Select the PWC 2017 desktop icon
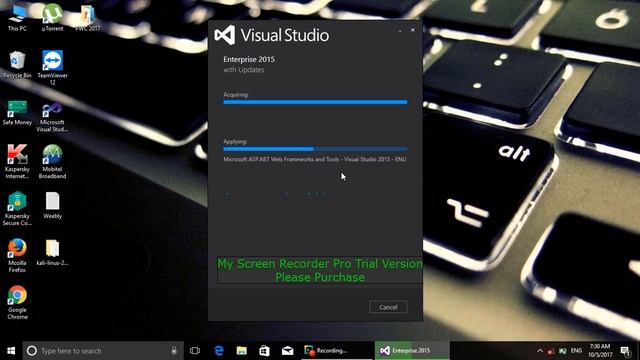 [x=87, y=18]
